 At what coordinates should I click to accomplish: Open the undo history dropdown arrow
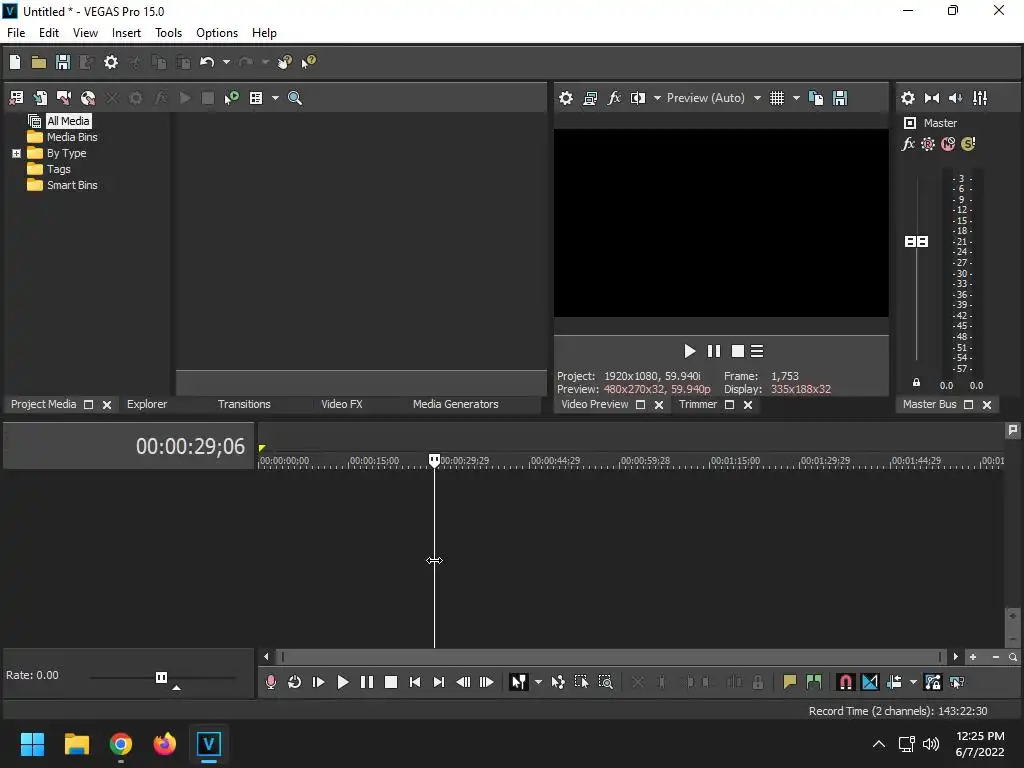(x=226, y=62)
